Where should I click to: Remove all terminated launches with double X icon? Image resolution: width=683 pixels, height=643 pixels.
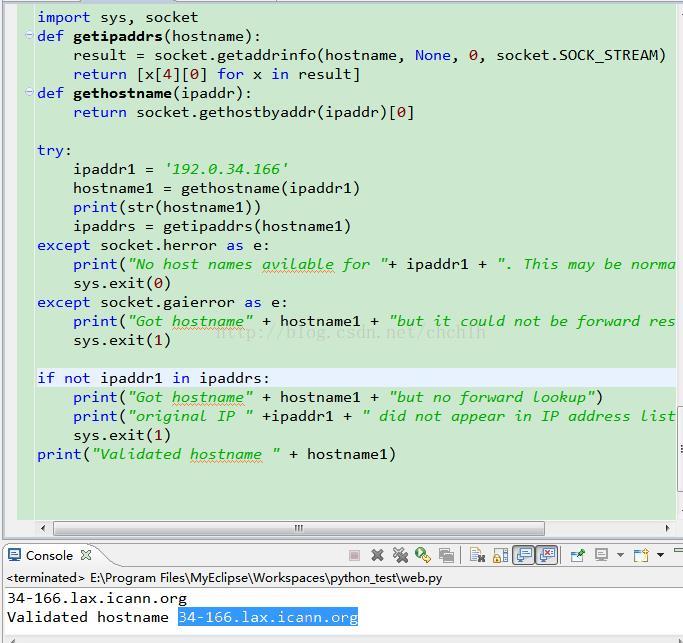pyautogui.click(x=400, y=555)
